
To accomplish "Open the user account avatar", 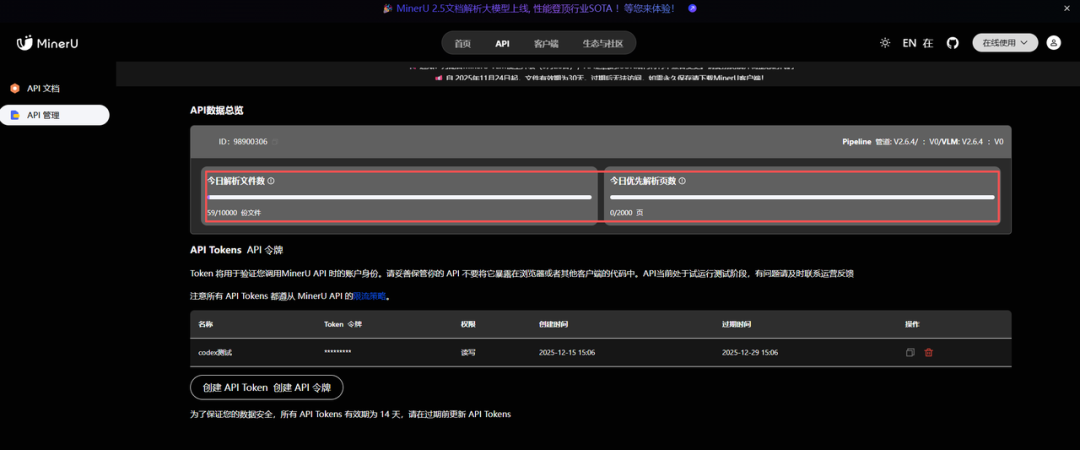I will 1053,43.
